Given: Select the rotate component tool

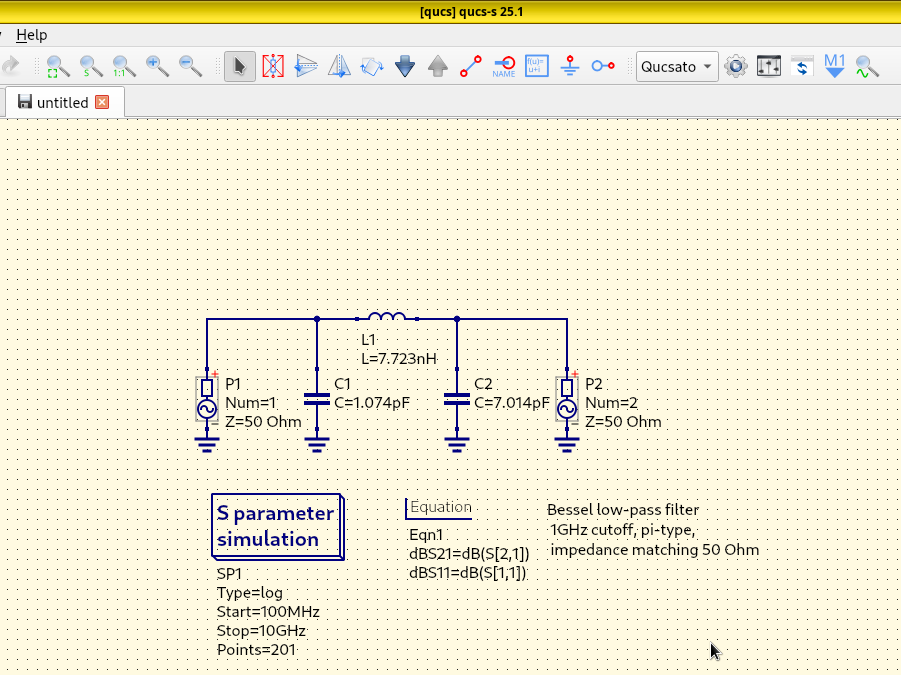Looking at the screenshot, I should [x=371, y=66].
